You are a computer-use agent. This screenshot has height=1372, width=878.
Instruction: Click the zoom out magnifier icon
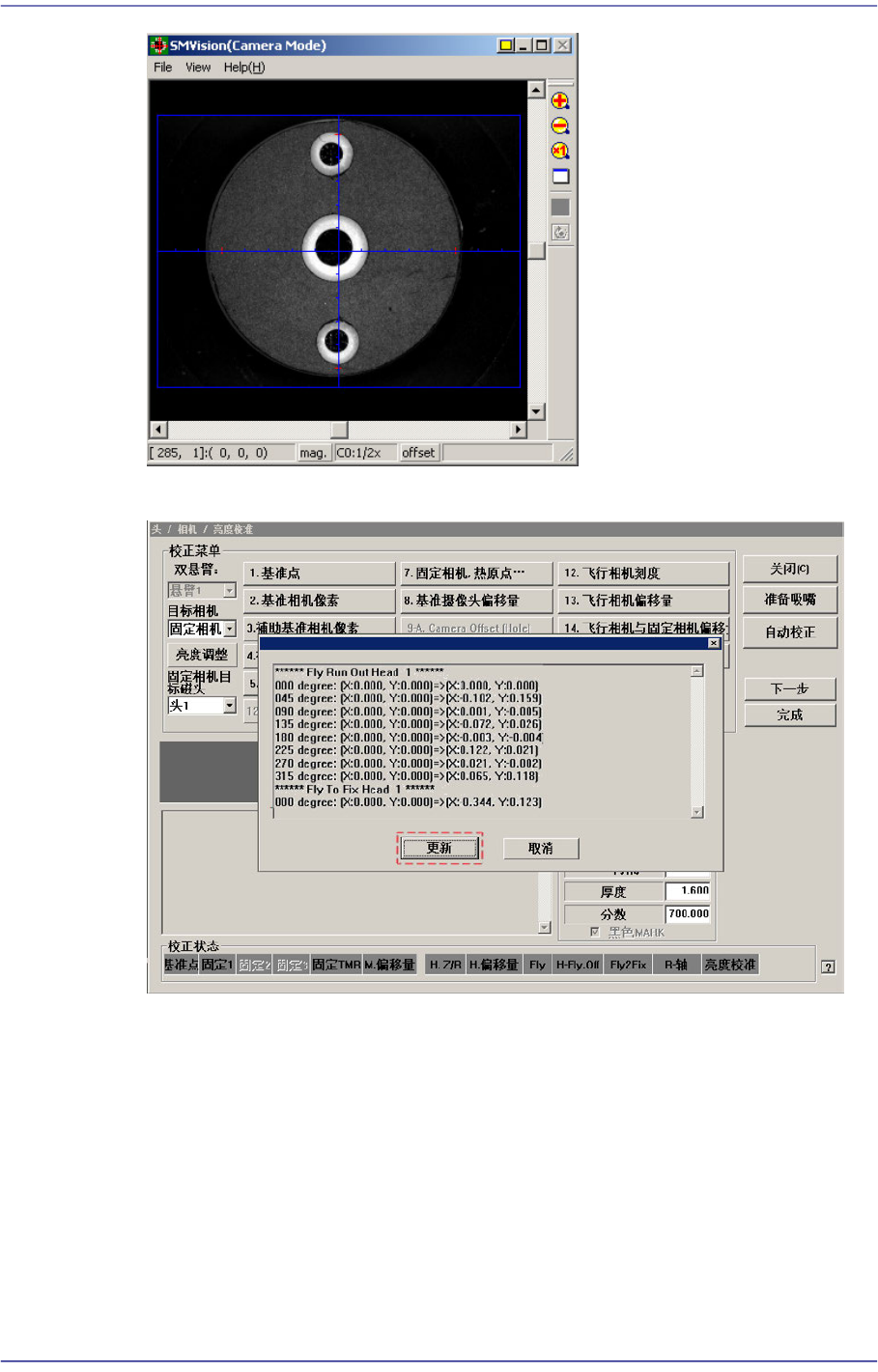pyautogui.click(x=560, y=126)
